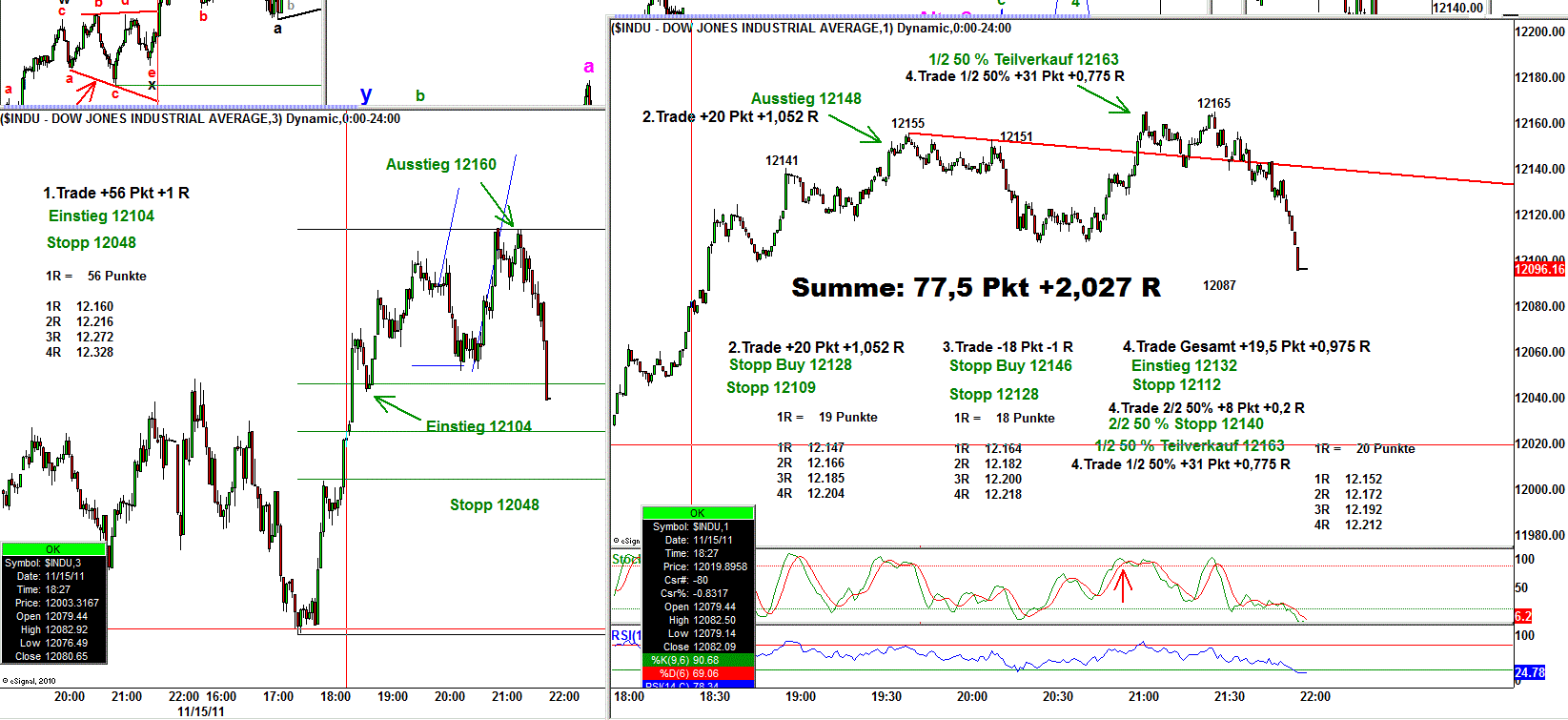This screenshot has height=720, width=1568.
Task: Select the blue 'y' wave label
Action: 366,94
